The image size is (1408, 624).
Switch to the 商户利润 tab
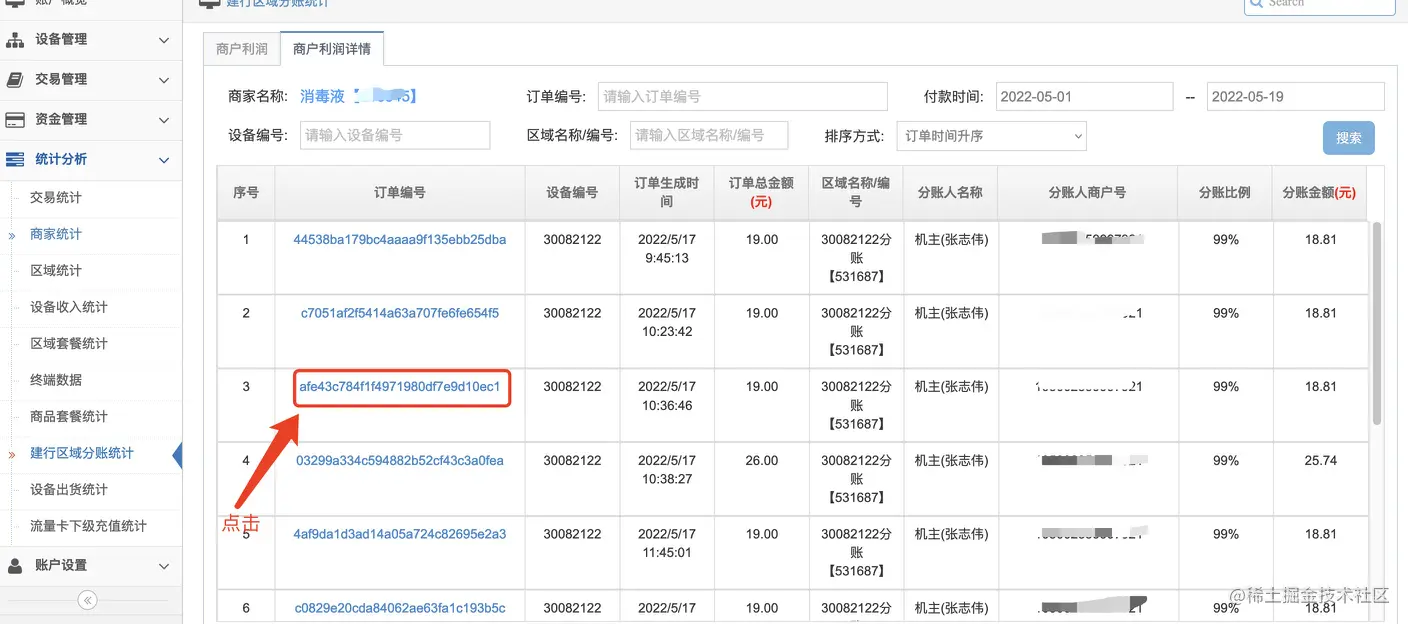coord(240,47)
